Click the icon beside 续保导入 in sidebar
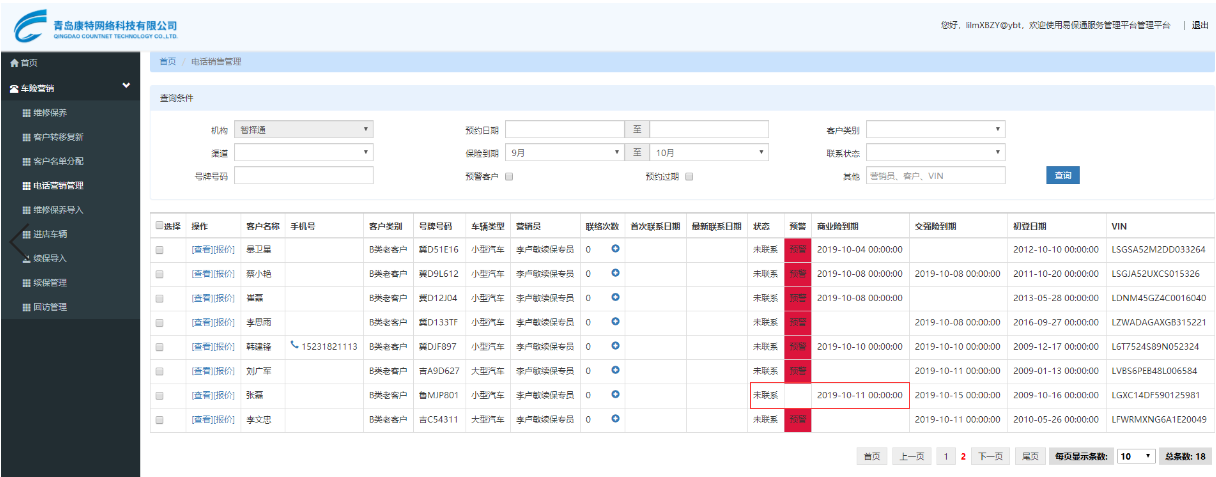Image resolution: width=1216 pixels, height=477 pixels. [26, 258]
